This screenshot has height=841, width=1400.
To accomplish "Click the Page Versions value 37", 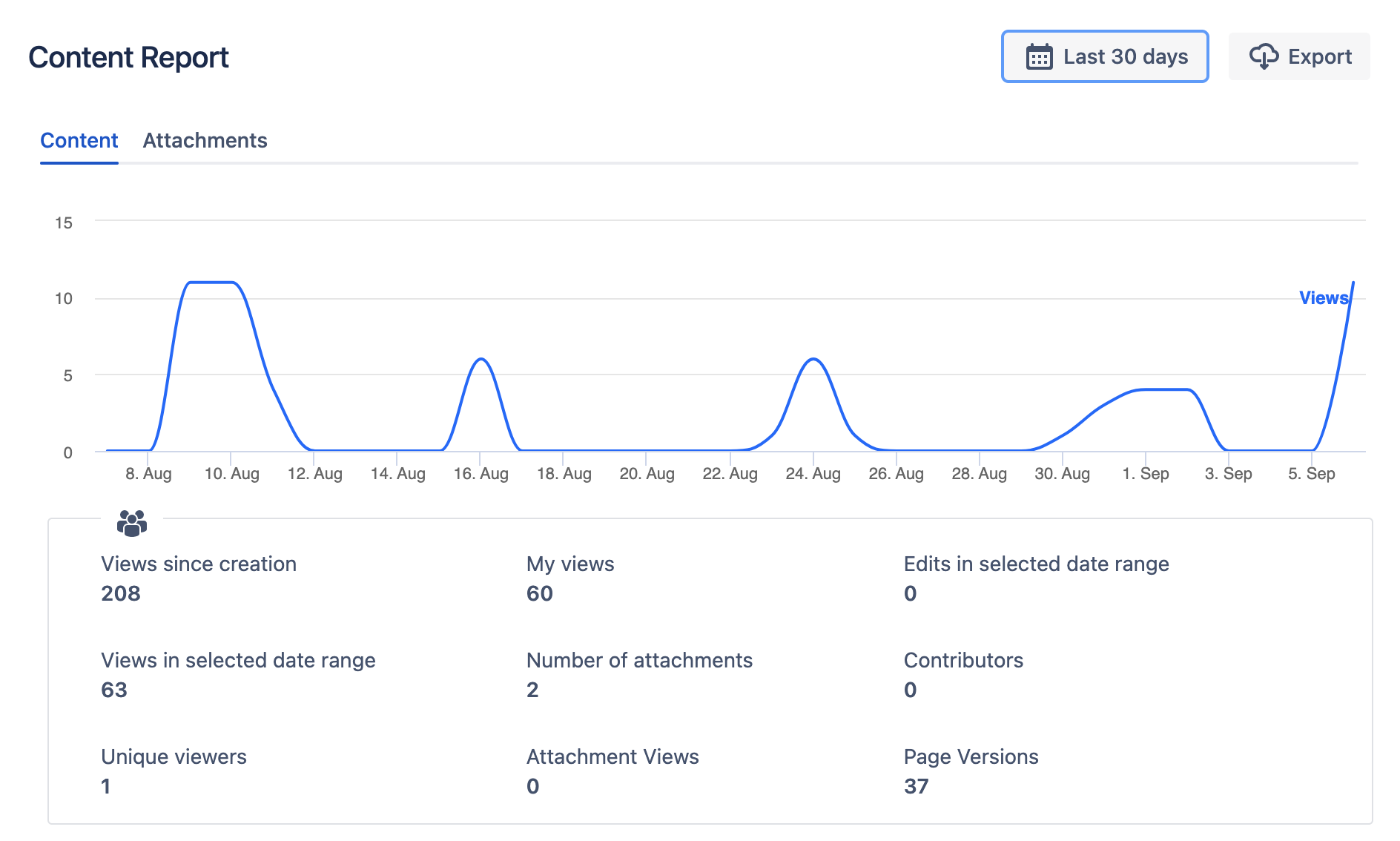I will pos(916,786).
